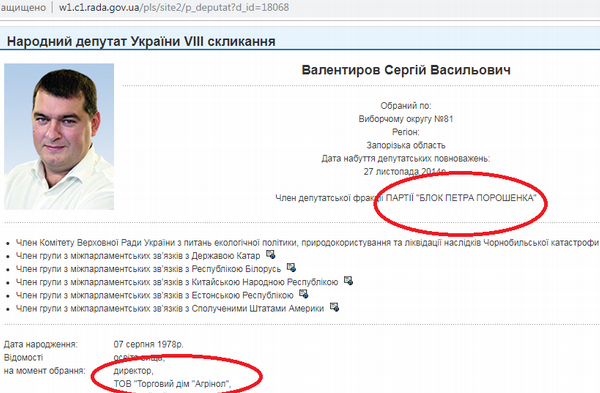Open icon next to Республікою Білорусь group
This screenshot has width=600, height=393.
pyautogui.click(x=291, y=267)
